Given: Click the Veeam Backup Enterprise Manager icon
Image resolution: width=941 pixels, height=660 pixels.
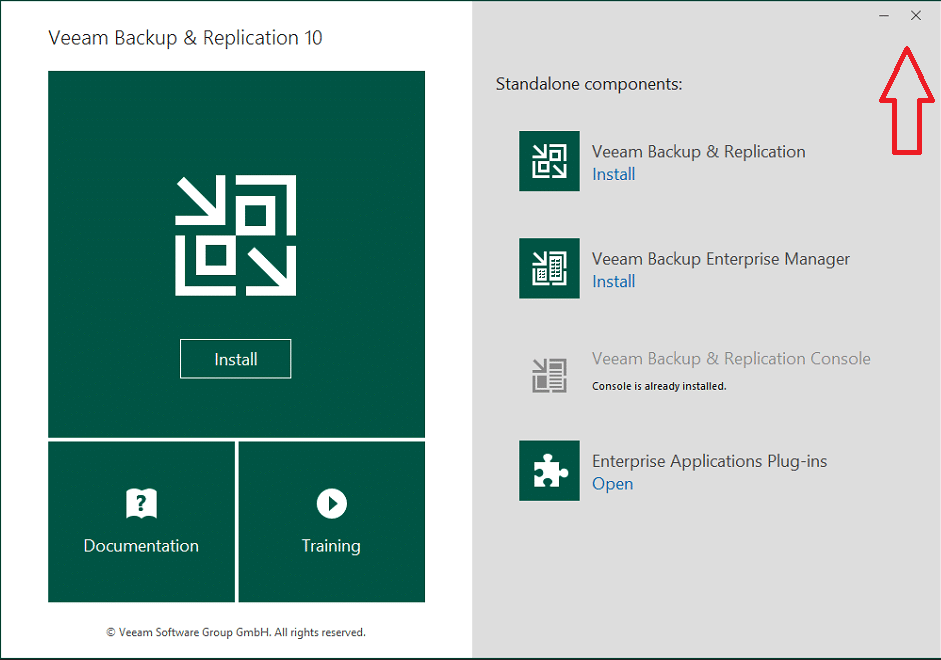Looking at the screenshot, I should [549, 268].
